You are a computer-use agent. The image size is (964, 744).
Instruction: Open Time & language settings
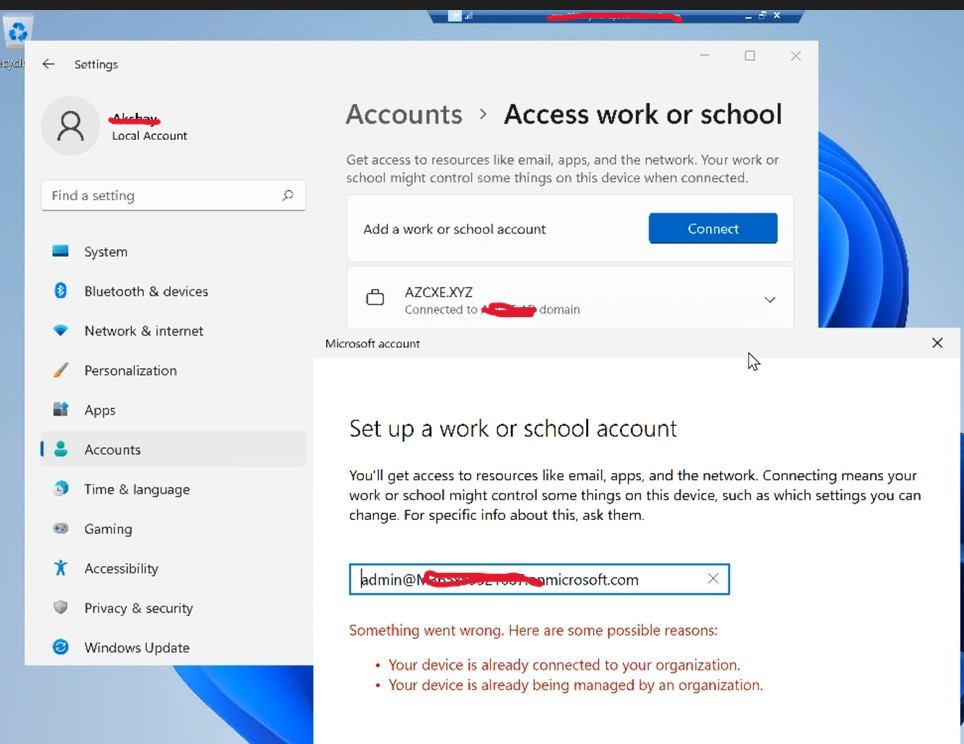[x=173, y=489]
